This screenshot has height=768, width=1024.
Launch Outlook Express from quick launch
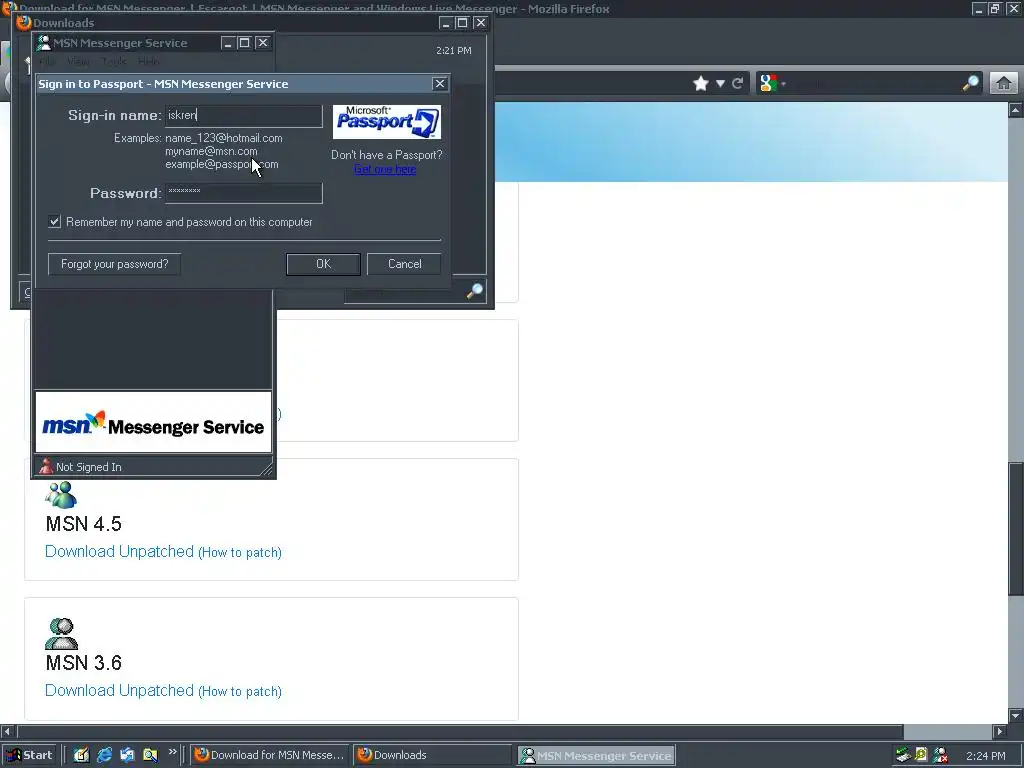point(127,755)
